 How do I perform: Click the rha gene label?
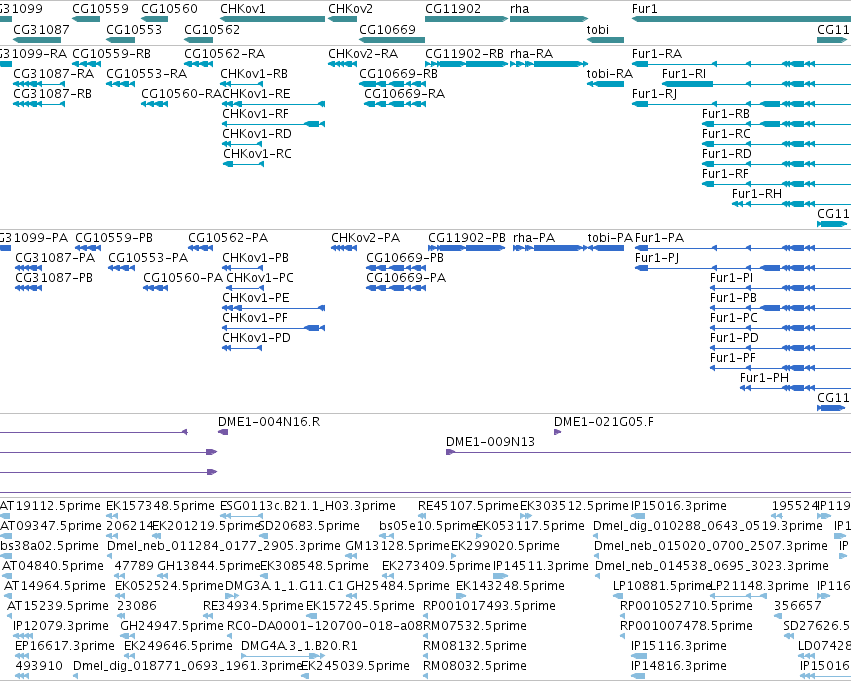(x=519, y=9)
